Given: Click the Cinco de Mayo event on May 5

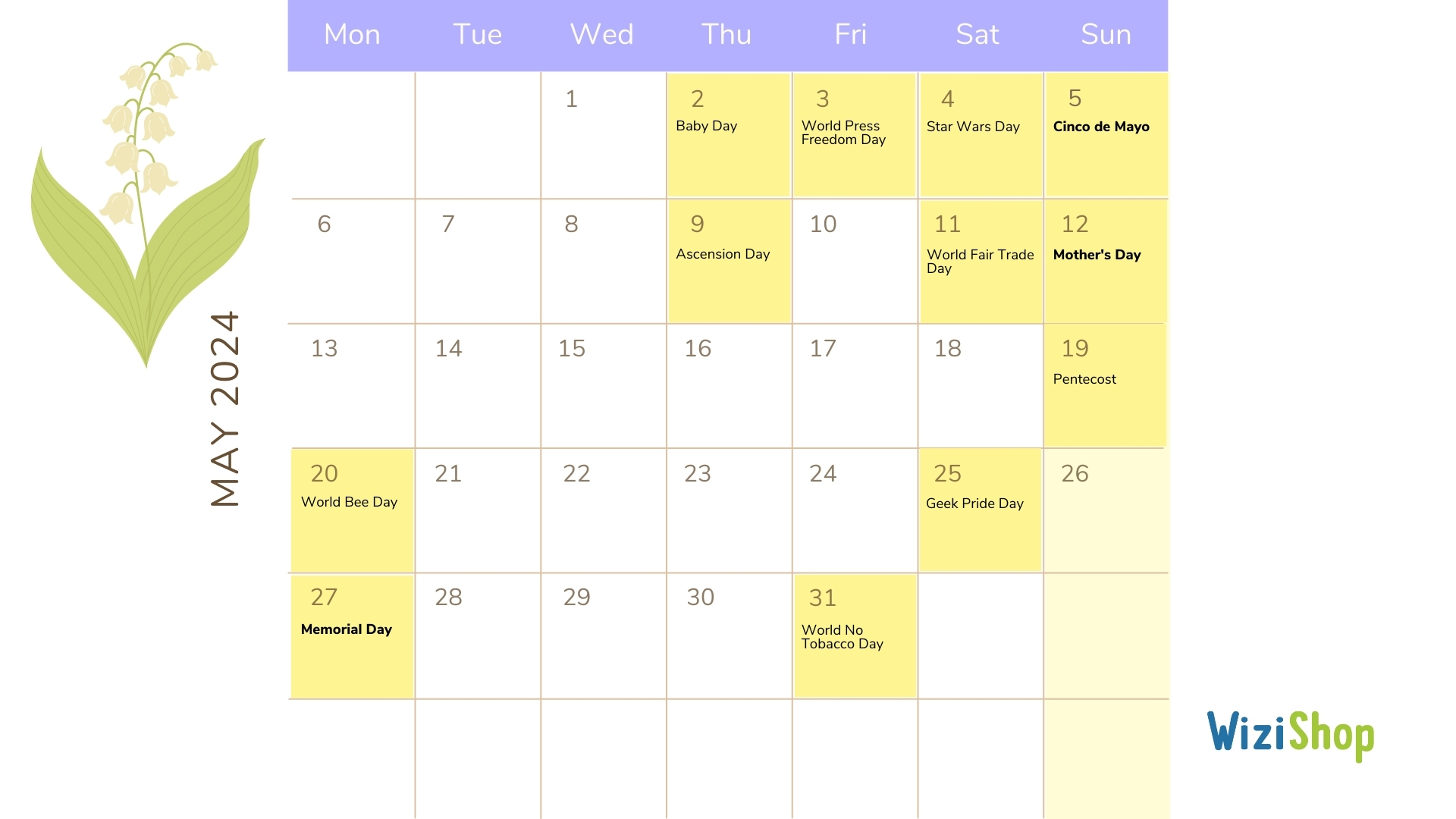Looking at the screenshot, I should pos(1102,127).
